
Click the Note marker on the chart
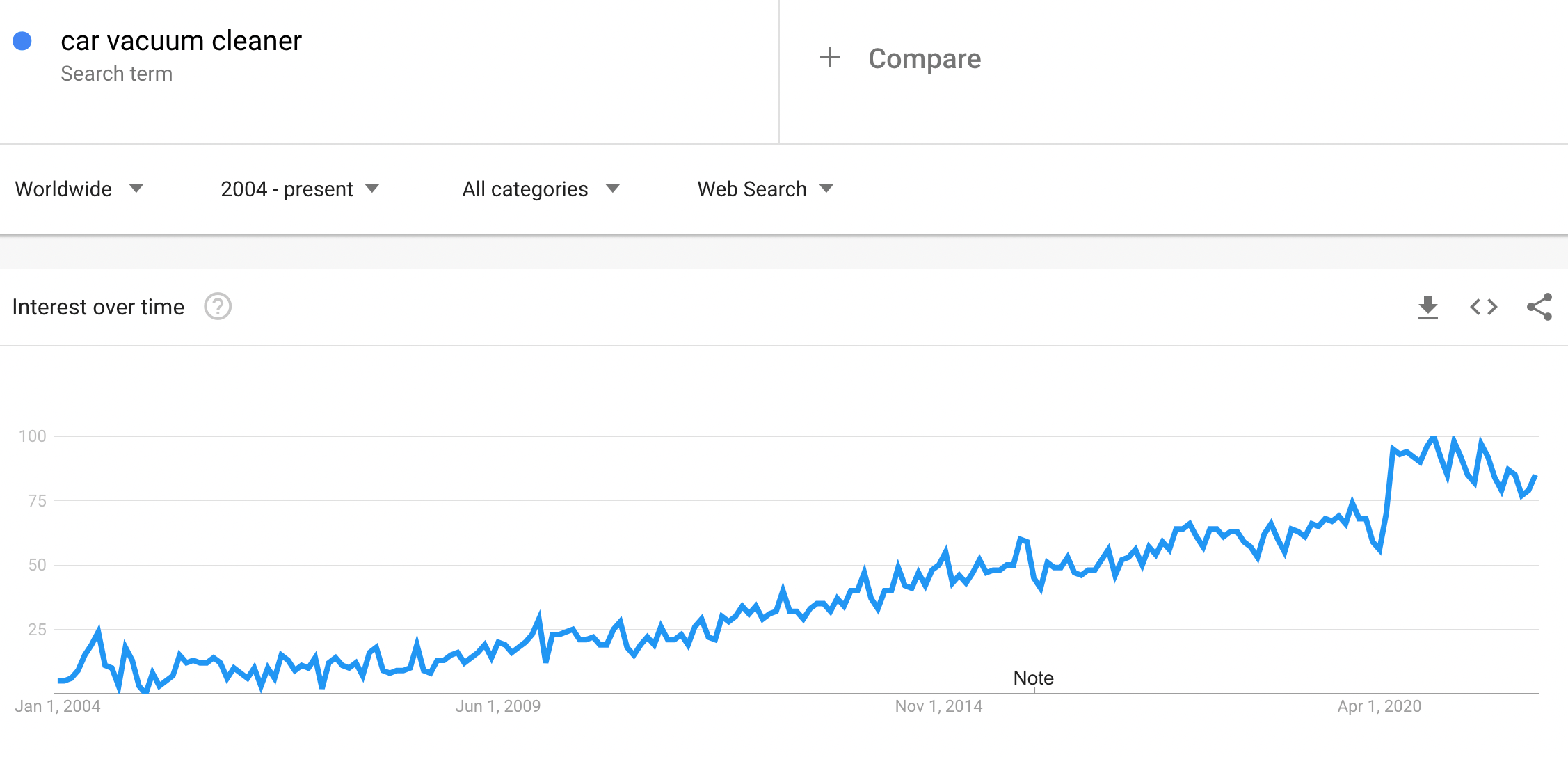tap(1033, 678)
